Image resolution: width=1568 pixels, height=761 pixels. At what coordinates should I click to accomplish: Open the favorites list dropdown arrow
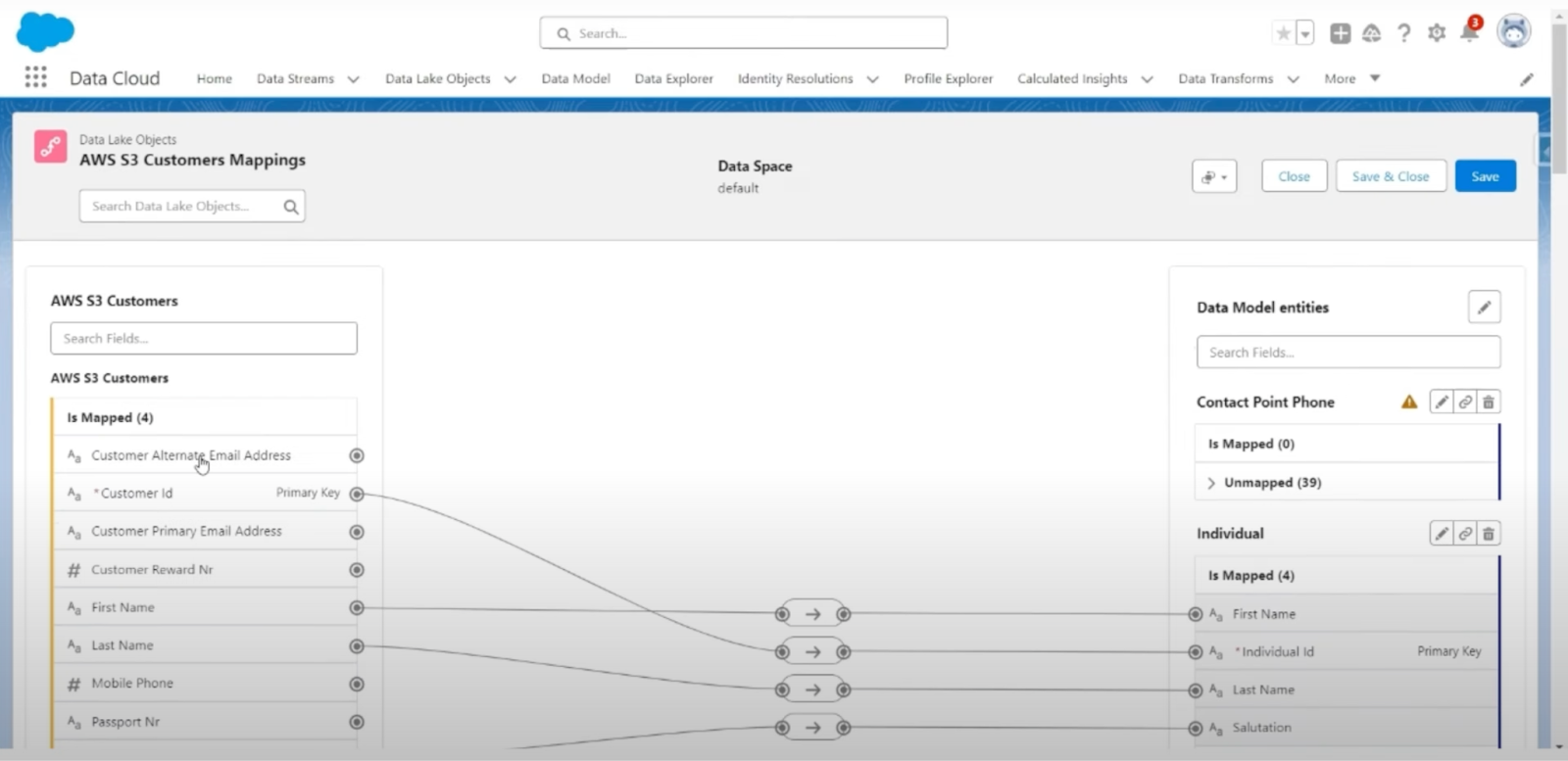pos(1305,33)
